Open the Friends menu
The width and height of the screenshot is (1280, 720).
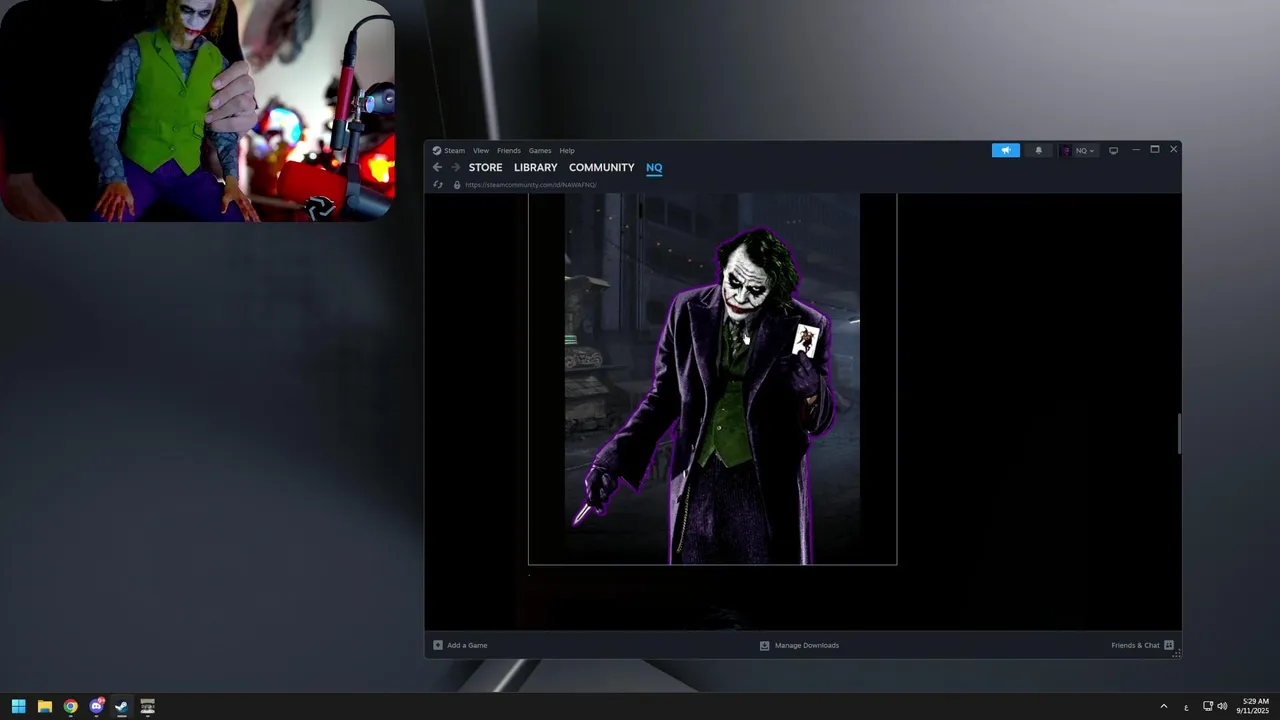[509, 151]
